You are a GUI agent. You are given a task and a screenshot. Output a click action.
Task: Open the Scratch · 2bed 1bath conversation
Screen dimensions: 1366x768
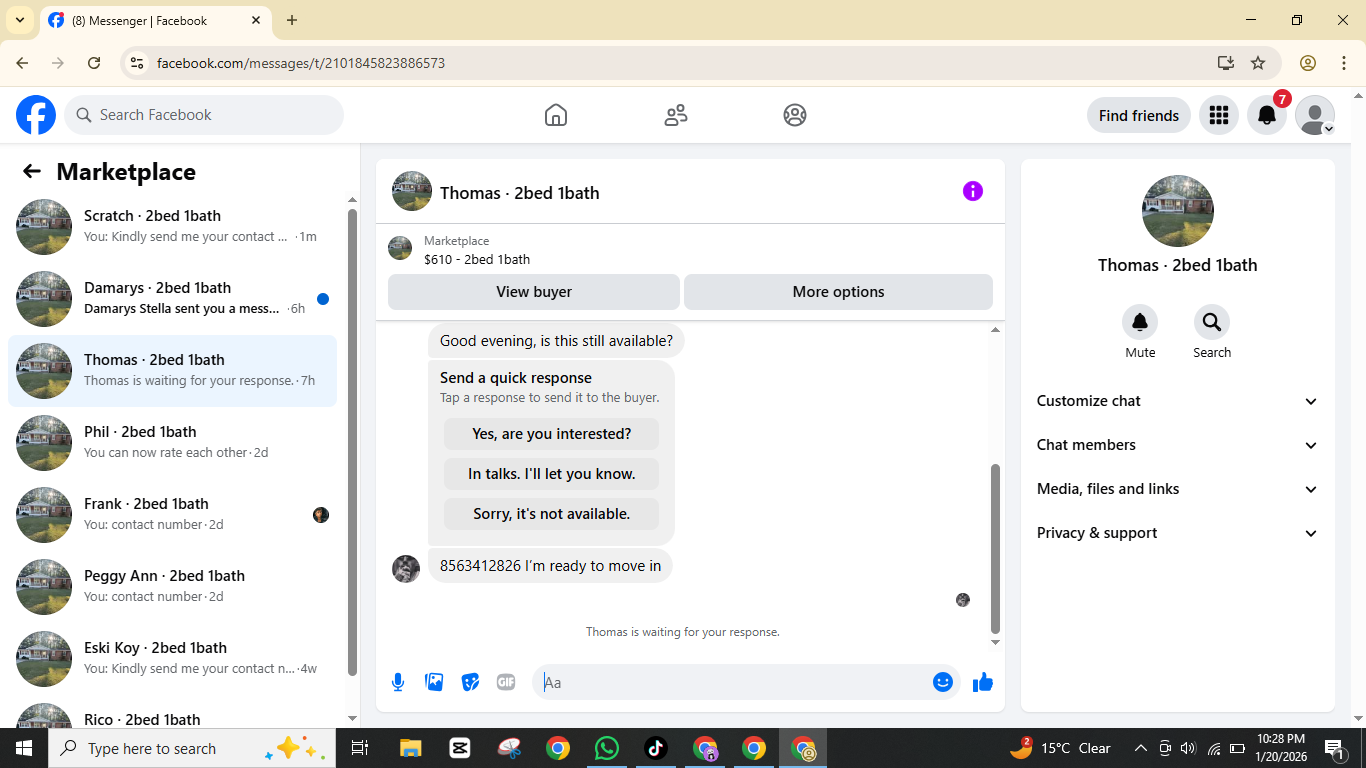coord(172,227)
